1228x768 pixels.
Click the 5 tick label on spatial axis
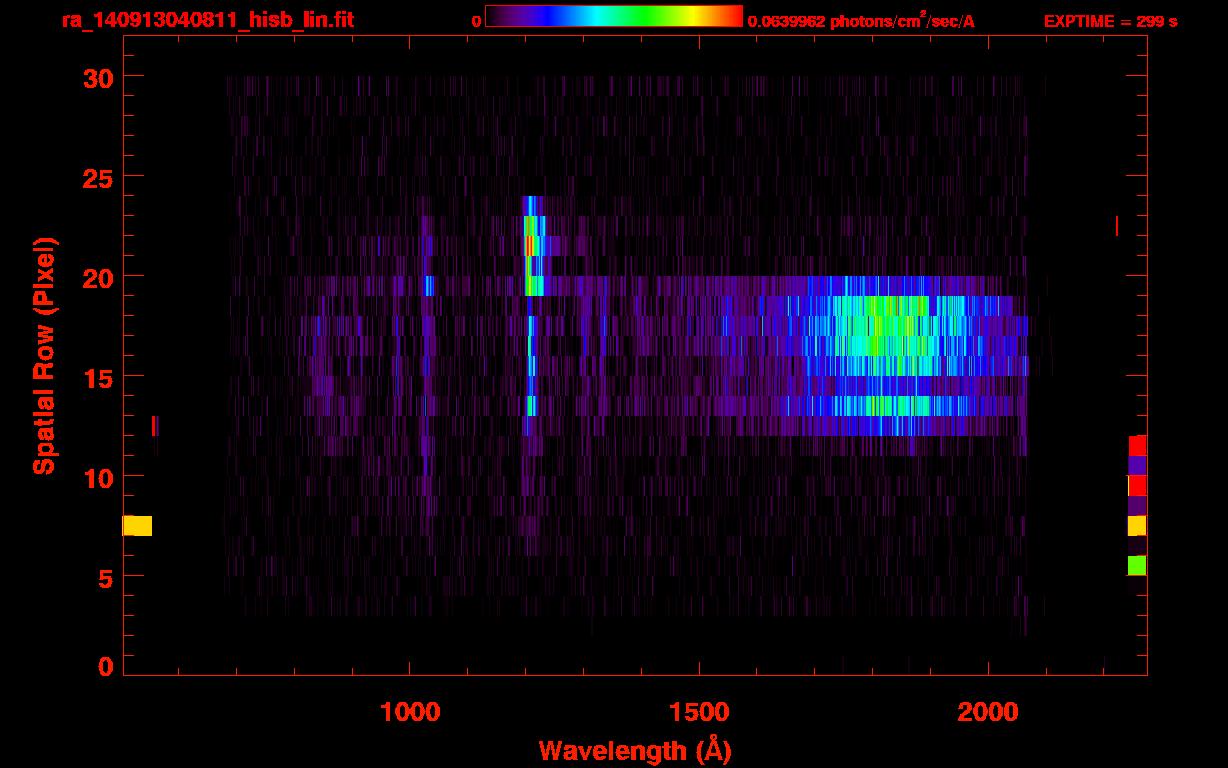(x=106, y=577)
